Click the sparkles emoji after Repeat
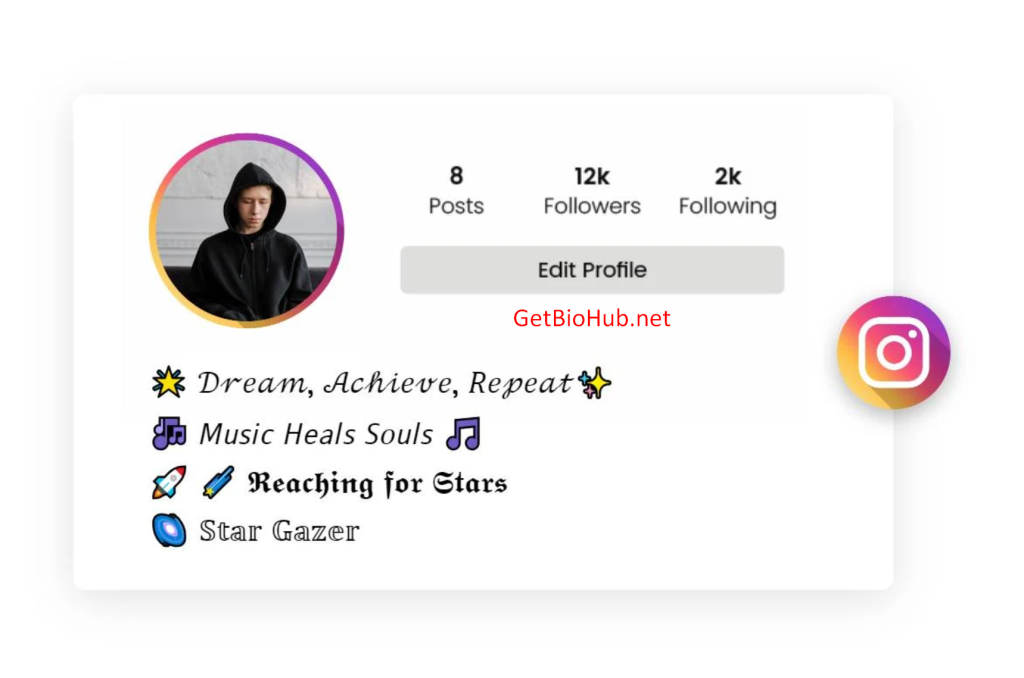Viewport: 1024px width, 678px height. point(595,383)
